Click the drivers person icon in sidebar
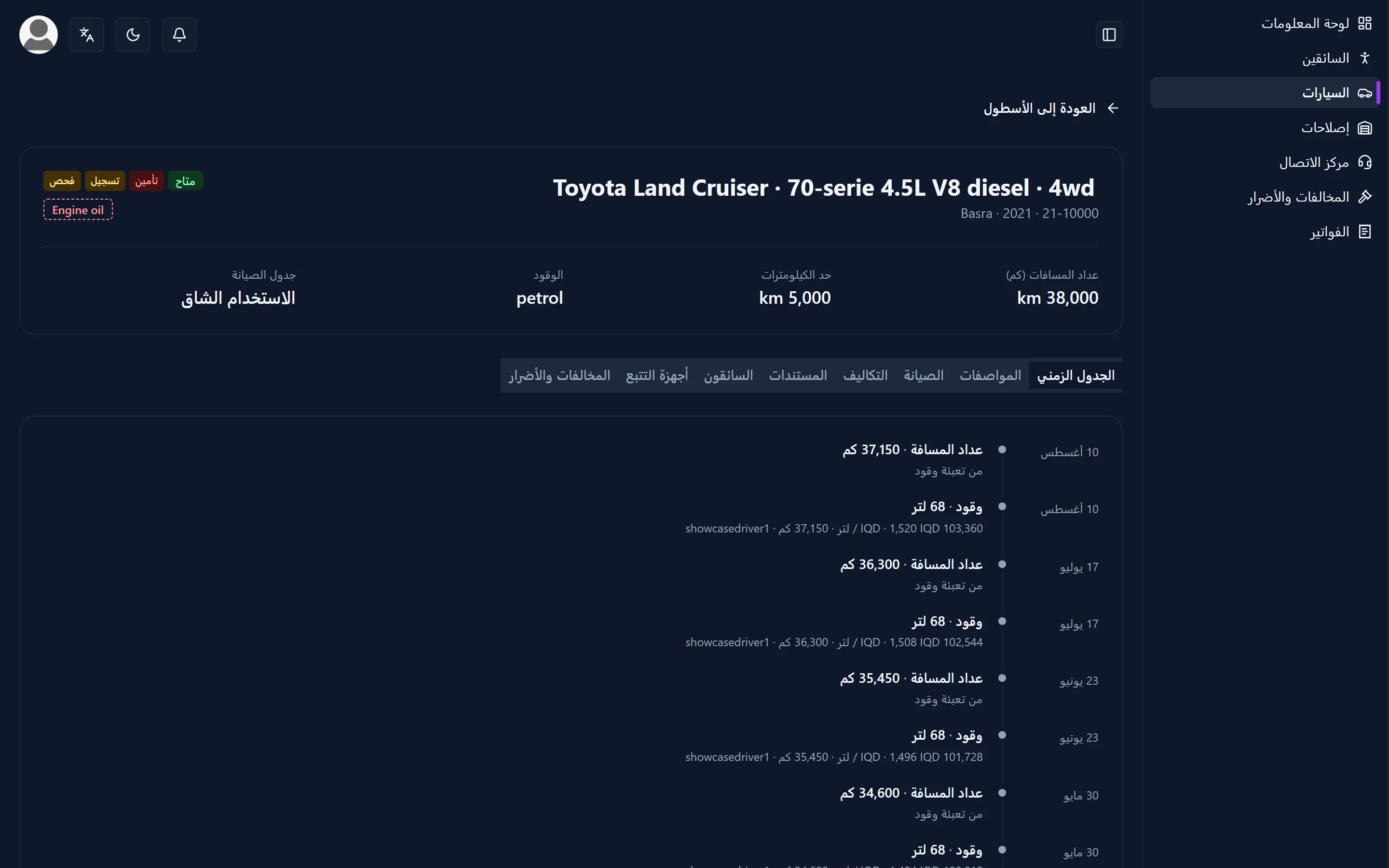 click(x=1364, y=58)
